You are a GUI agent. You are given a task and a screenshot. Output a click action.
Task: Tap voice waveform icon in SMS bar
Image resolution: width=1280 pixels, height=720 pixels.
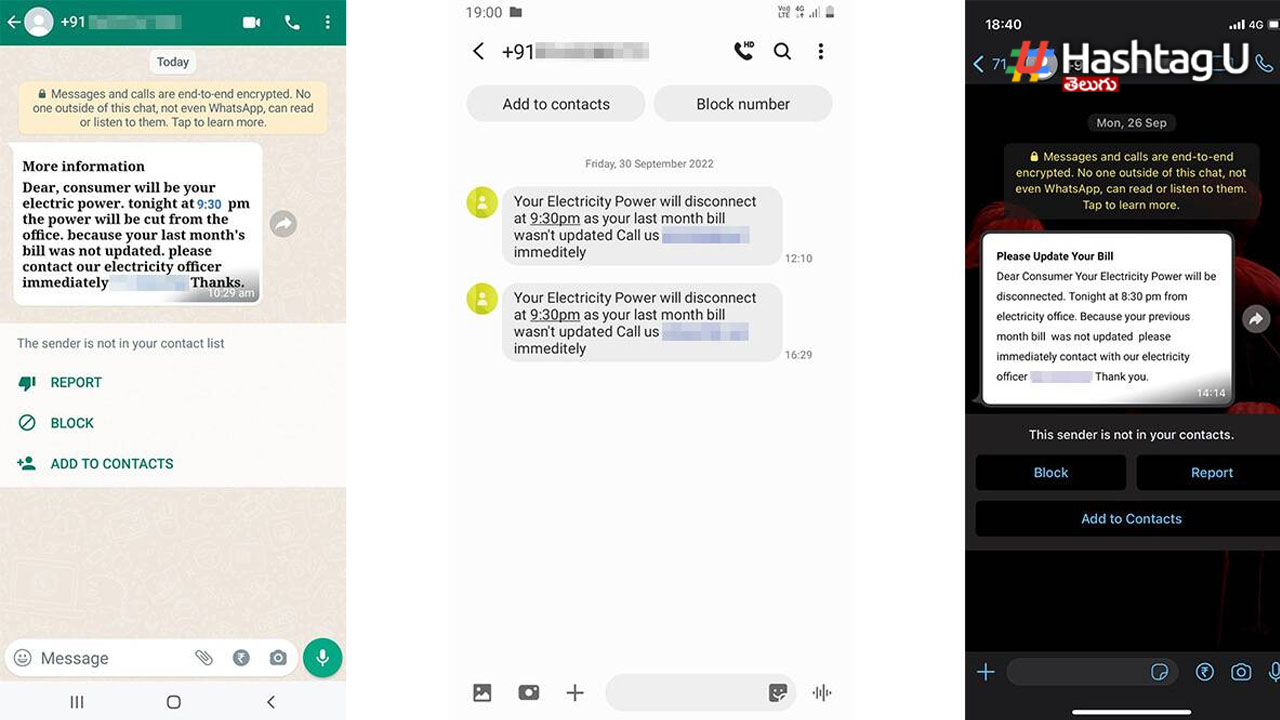[x=822, y=692]
